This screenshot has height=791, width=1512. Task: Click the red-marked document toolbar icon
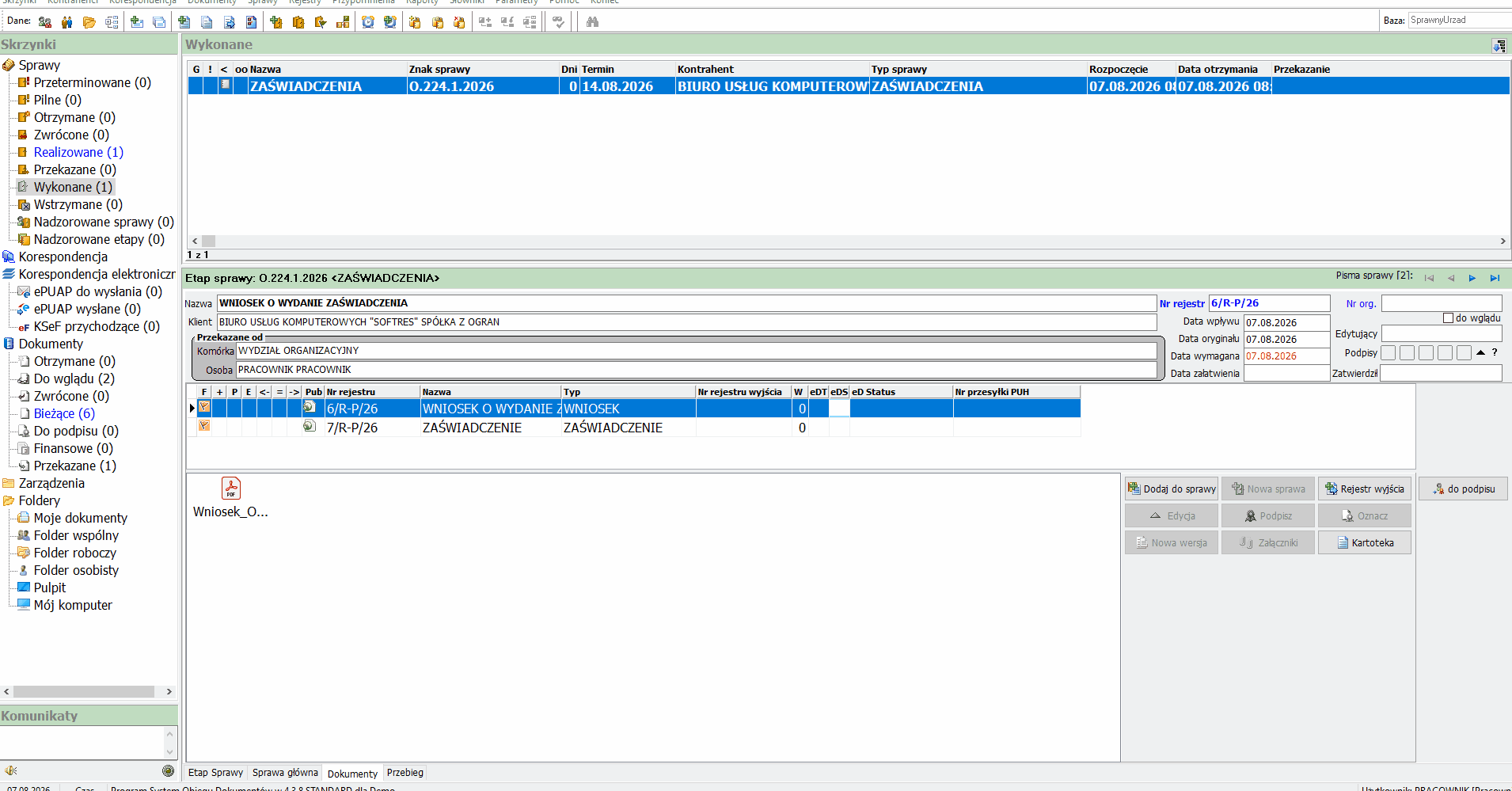(251, 22)
